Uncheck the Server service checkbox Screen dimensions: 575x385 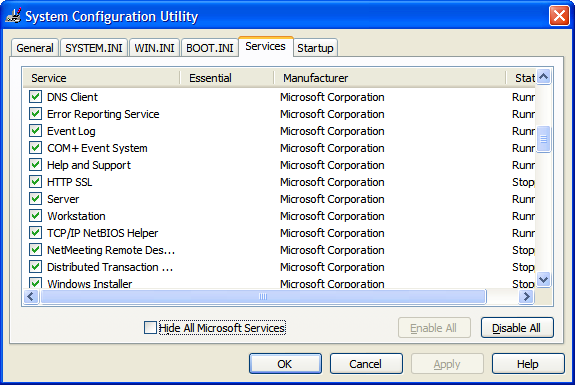(35, 199)
